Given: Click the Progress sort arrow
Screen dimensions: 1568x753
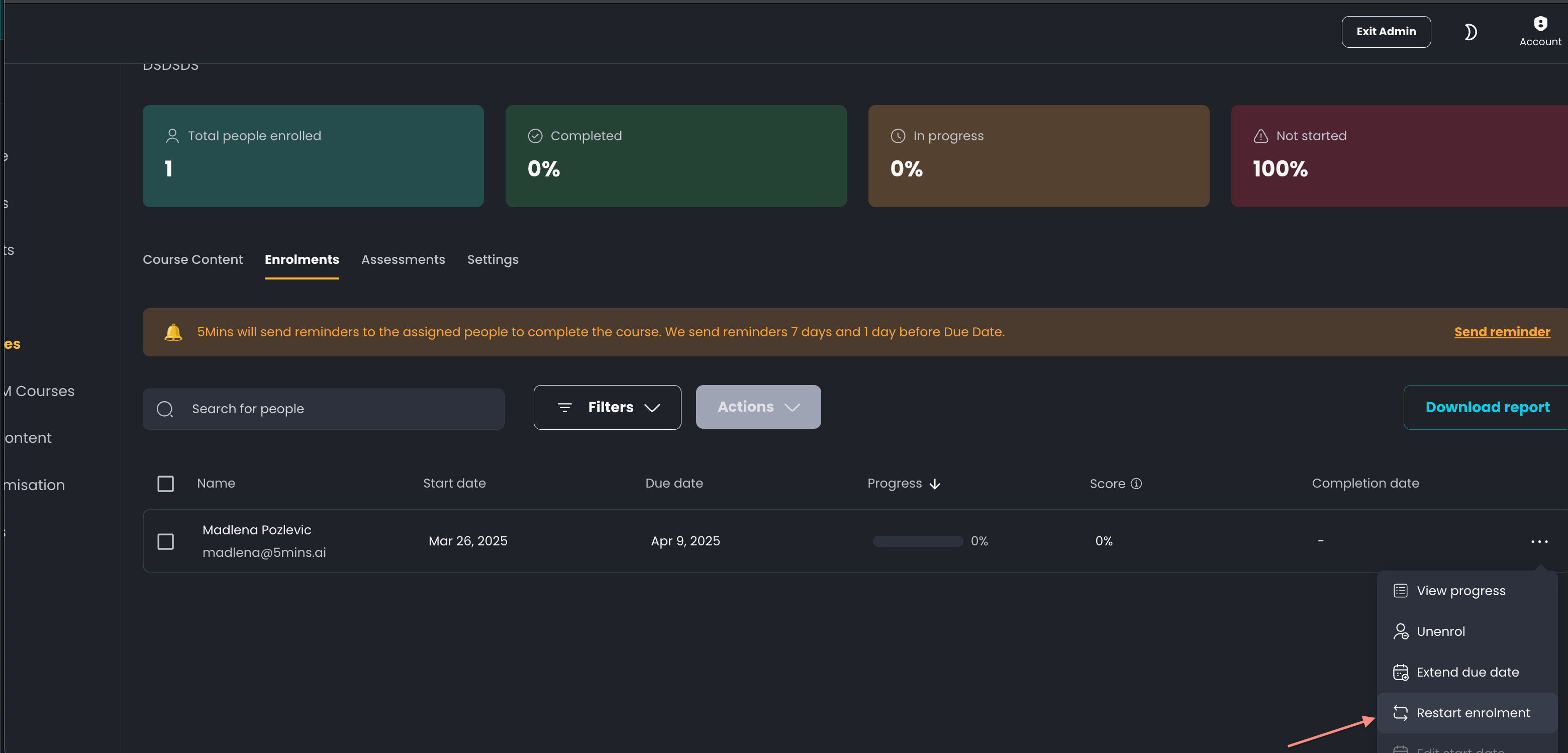Looking at the screenshot, I should [935, 484].
